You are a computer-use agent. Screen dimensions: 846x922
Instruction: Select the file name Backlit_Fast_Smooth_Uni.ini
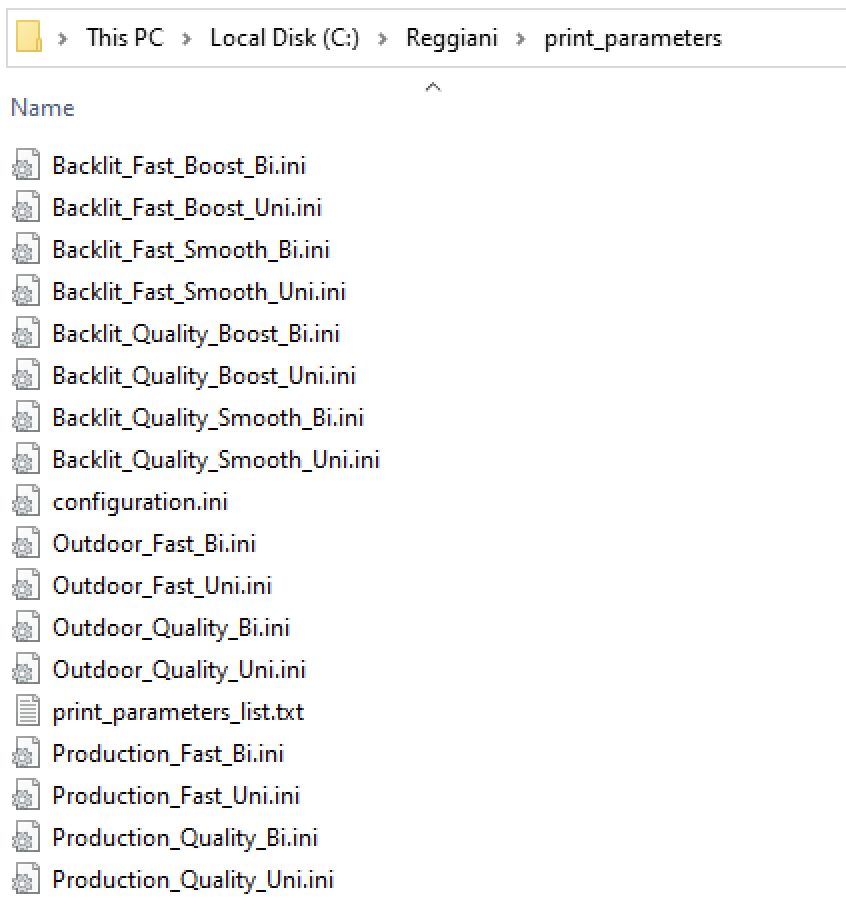point(199,292)
